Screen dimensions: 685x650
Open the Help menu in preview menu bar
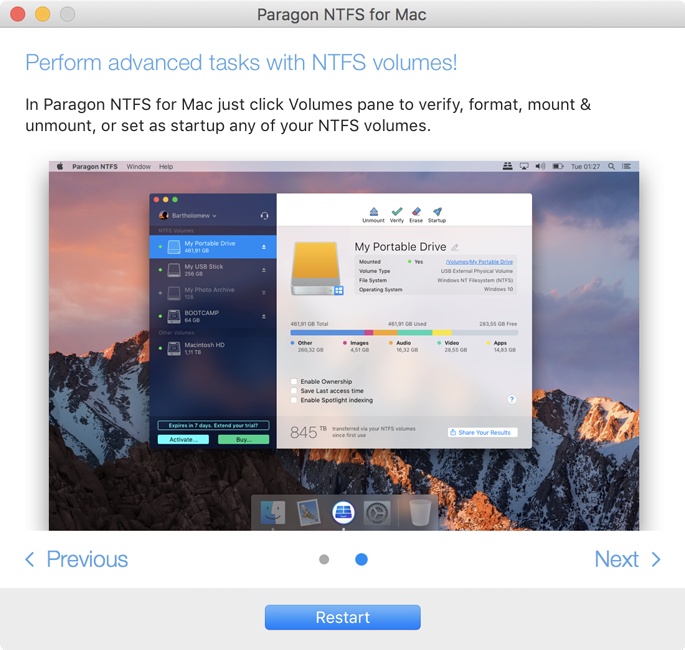166,166
